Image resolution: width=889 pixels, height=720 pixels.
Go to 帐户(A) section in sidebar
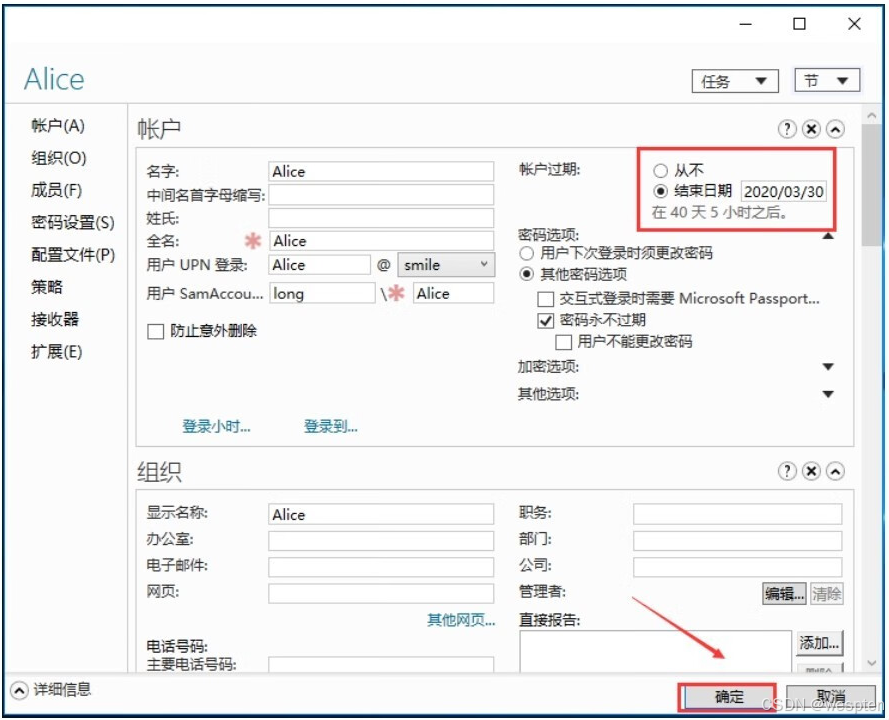58,125
